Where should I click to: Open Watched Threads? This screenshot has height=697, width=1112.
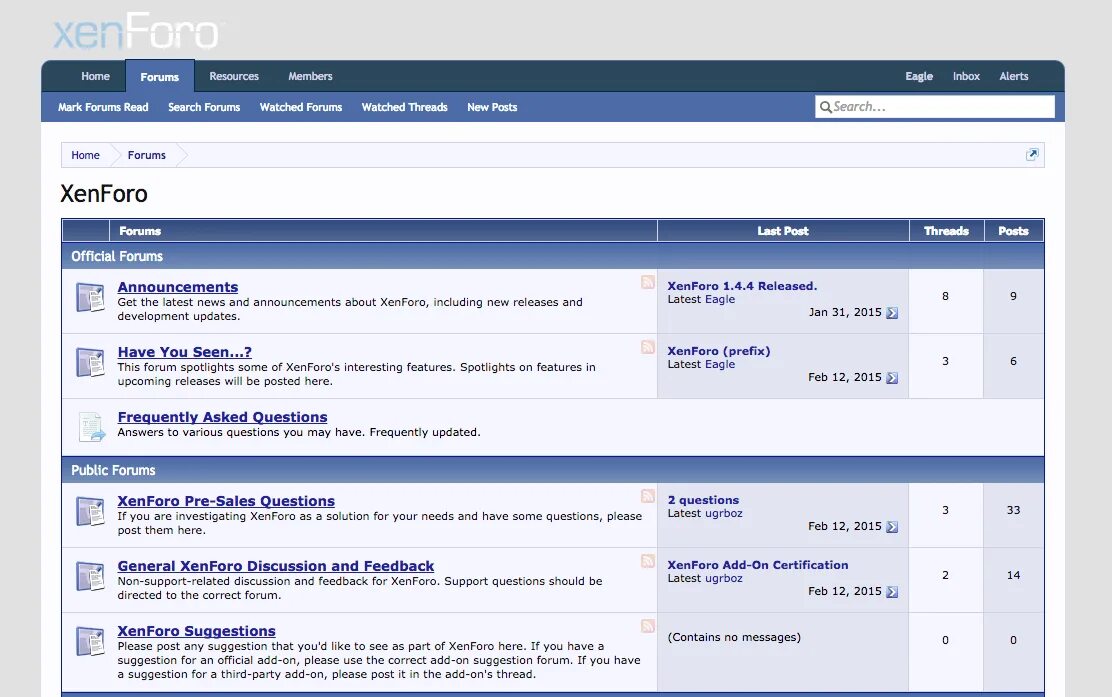pyautogui.click(x=404, y=107)
